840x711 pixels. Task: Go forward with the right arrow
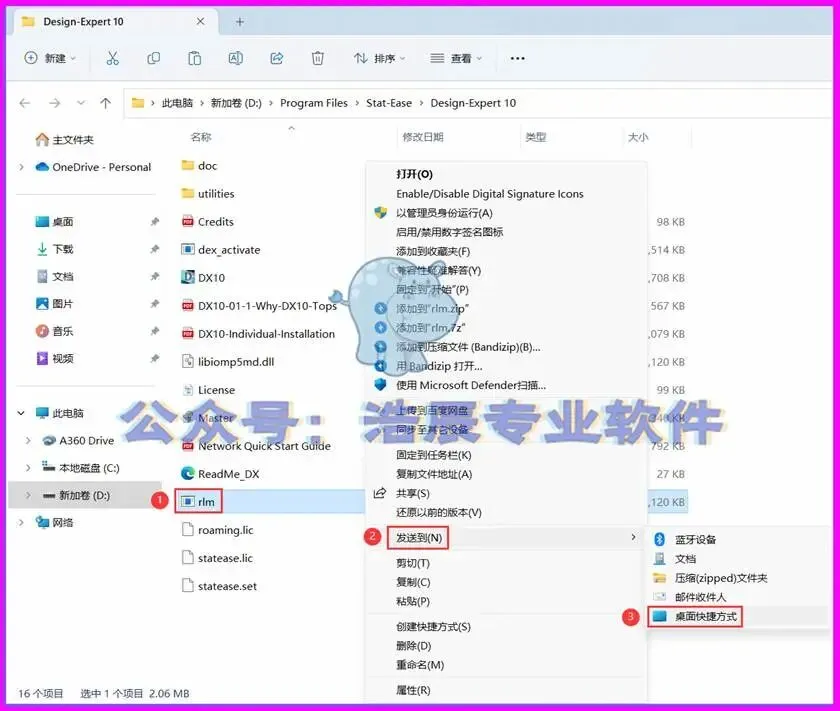tap(55, 103)
